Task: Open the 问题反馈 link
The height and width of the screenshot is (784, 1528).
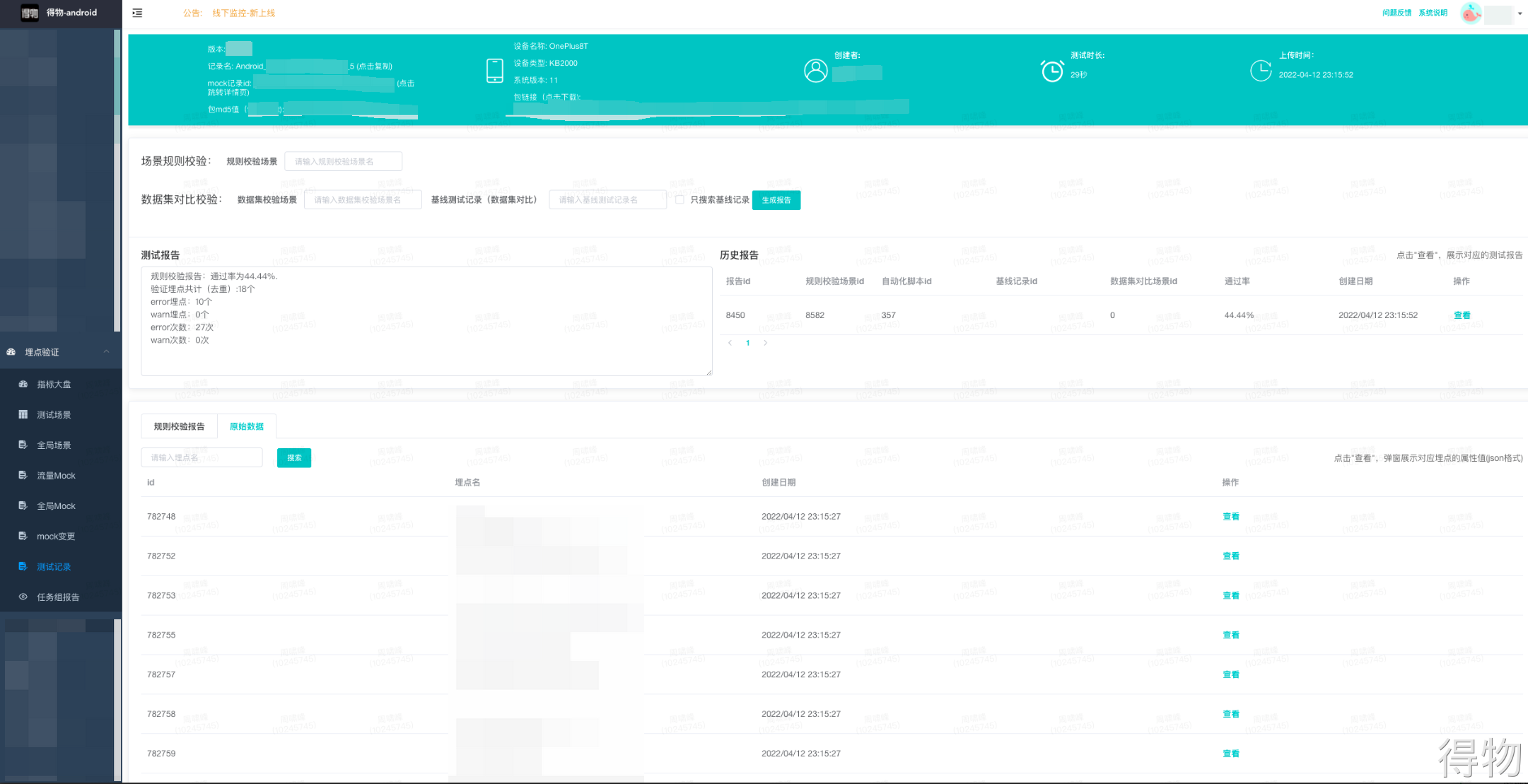Action: (1396, 13)
